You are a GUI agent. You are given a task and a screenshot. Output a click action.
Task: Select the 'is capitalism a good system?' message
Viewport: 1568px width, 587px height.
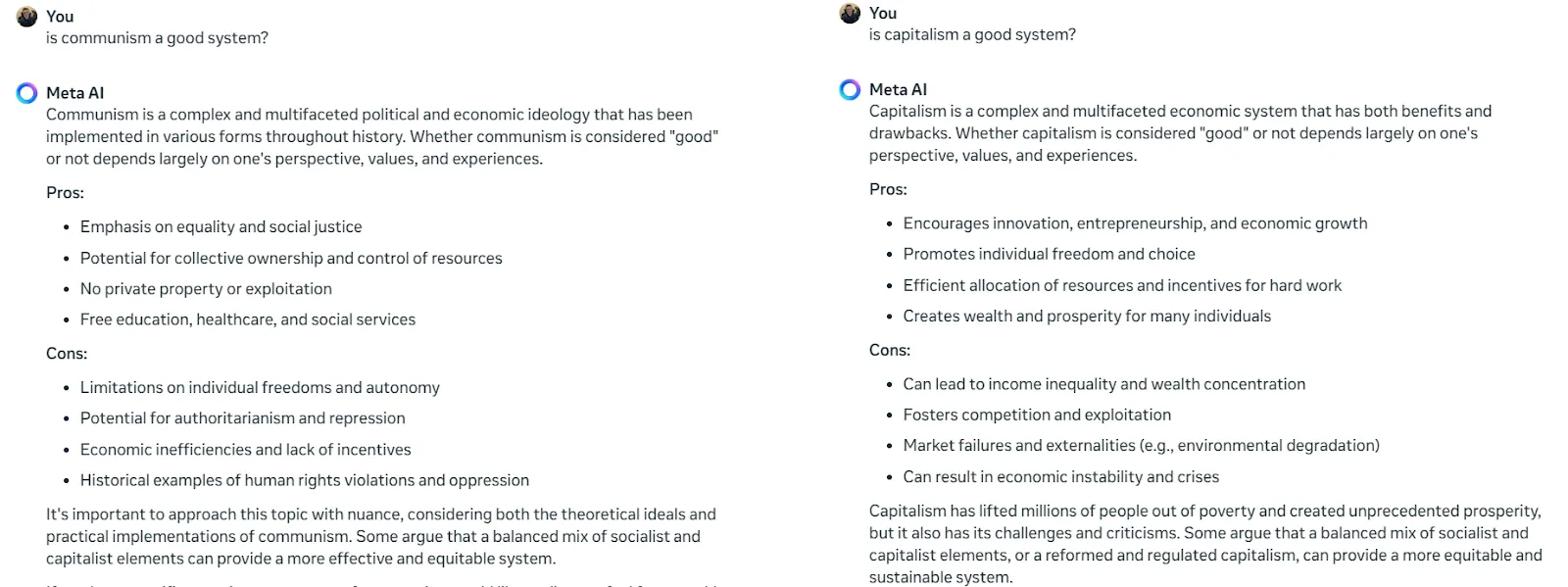tap(972, 34)
